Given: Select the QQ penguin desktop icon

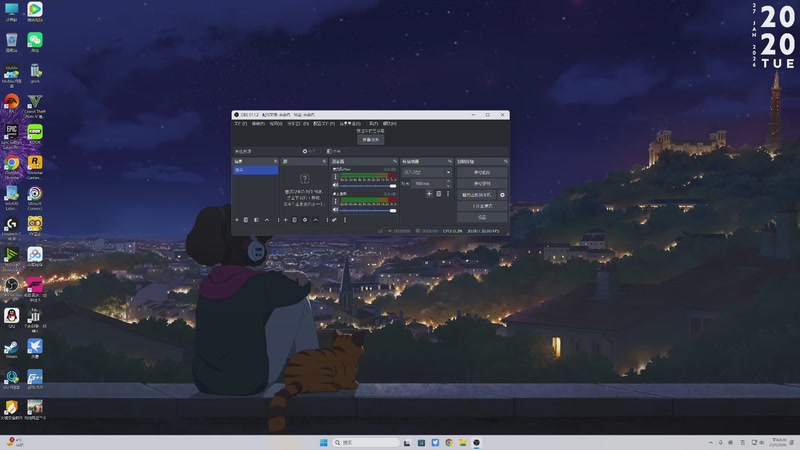Looking at the screenshot, I should click(x=11, y=318).
